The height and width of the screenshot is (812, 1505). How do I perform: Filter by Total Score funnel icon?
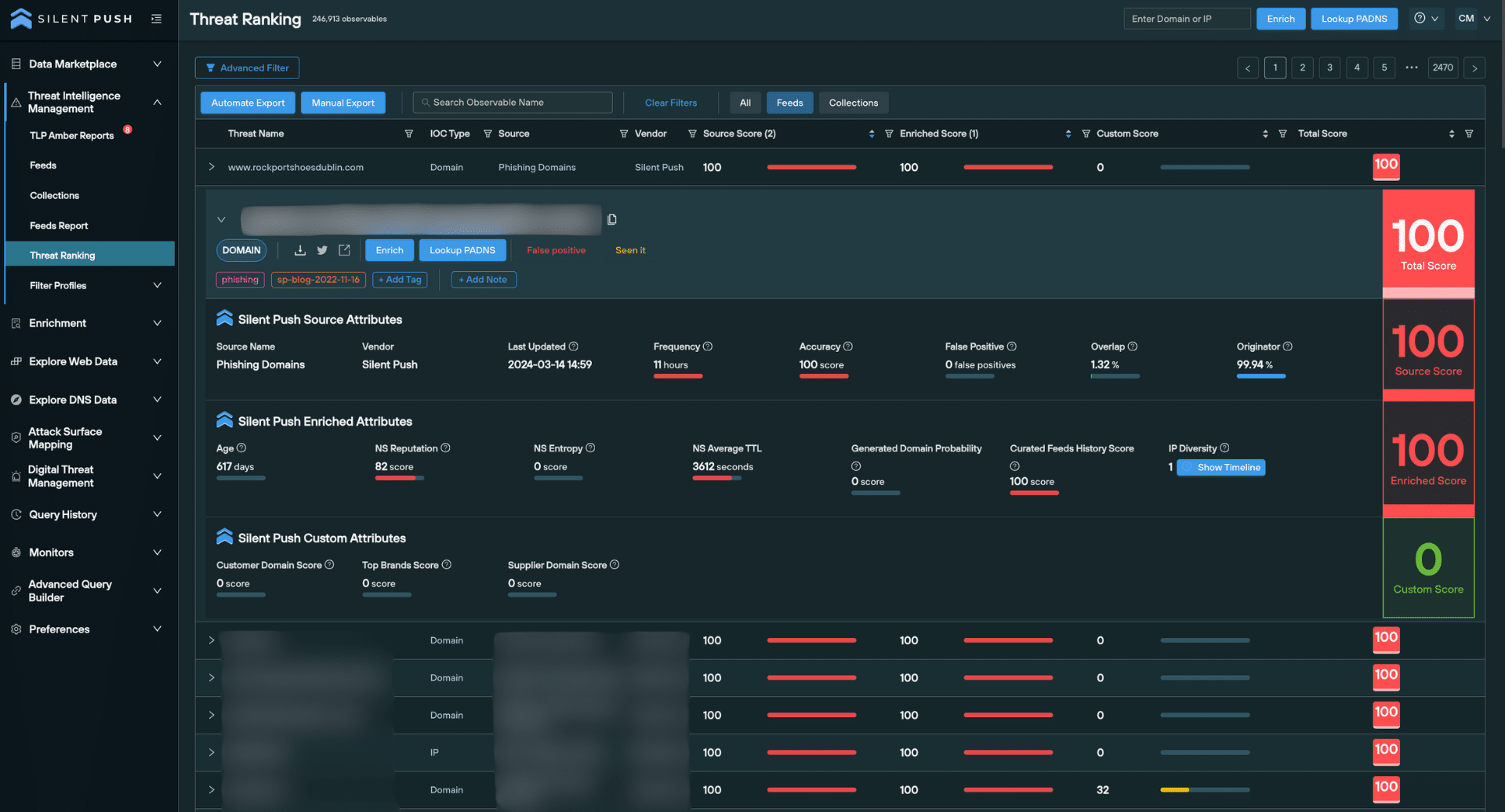click(x=1469, y=134)
